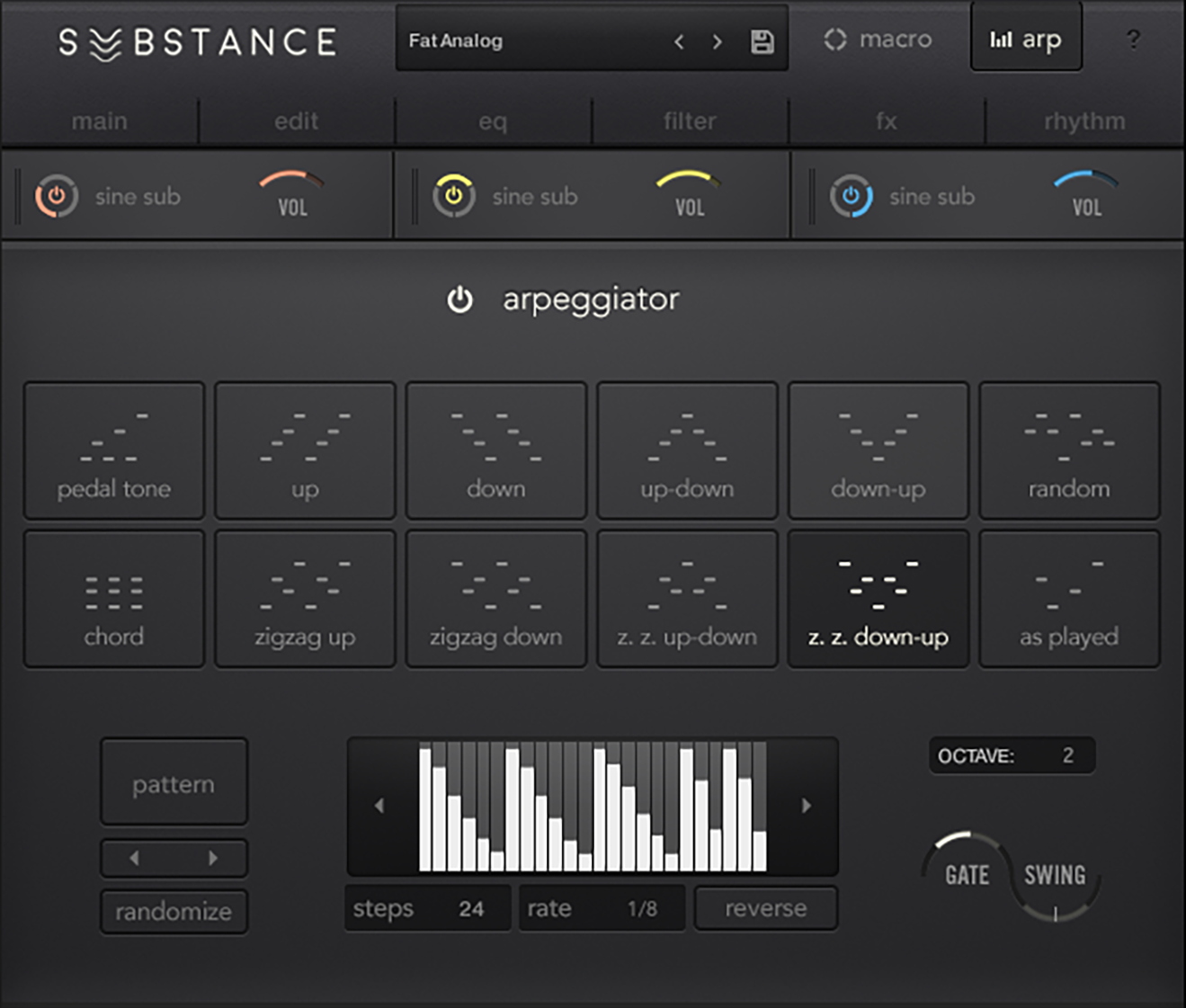This screenshot has width=1186, height=1008.
Task: Select the zigzag up pattern
Action: (x=304, y=598)
